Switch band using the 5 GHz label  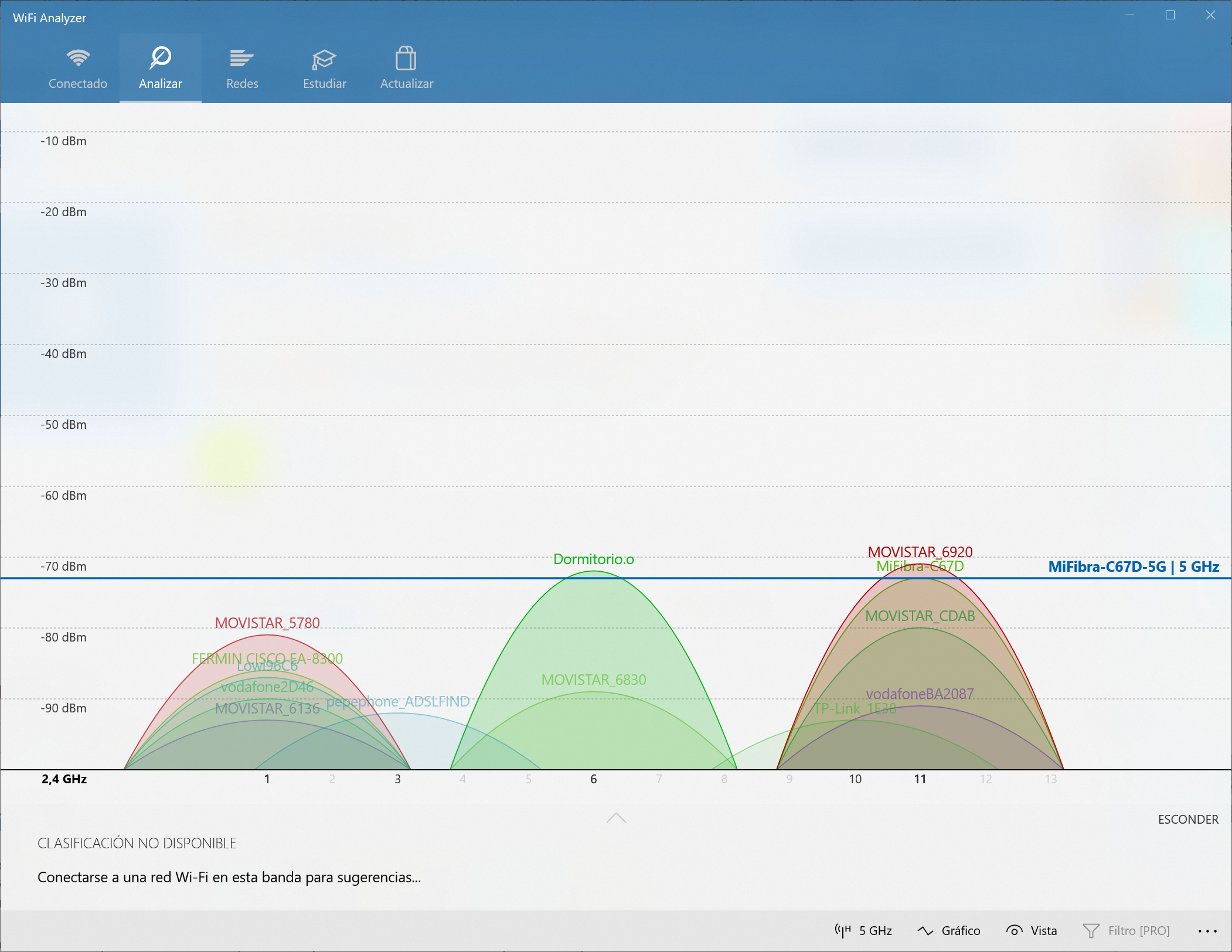[x=875, y=930]
